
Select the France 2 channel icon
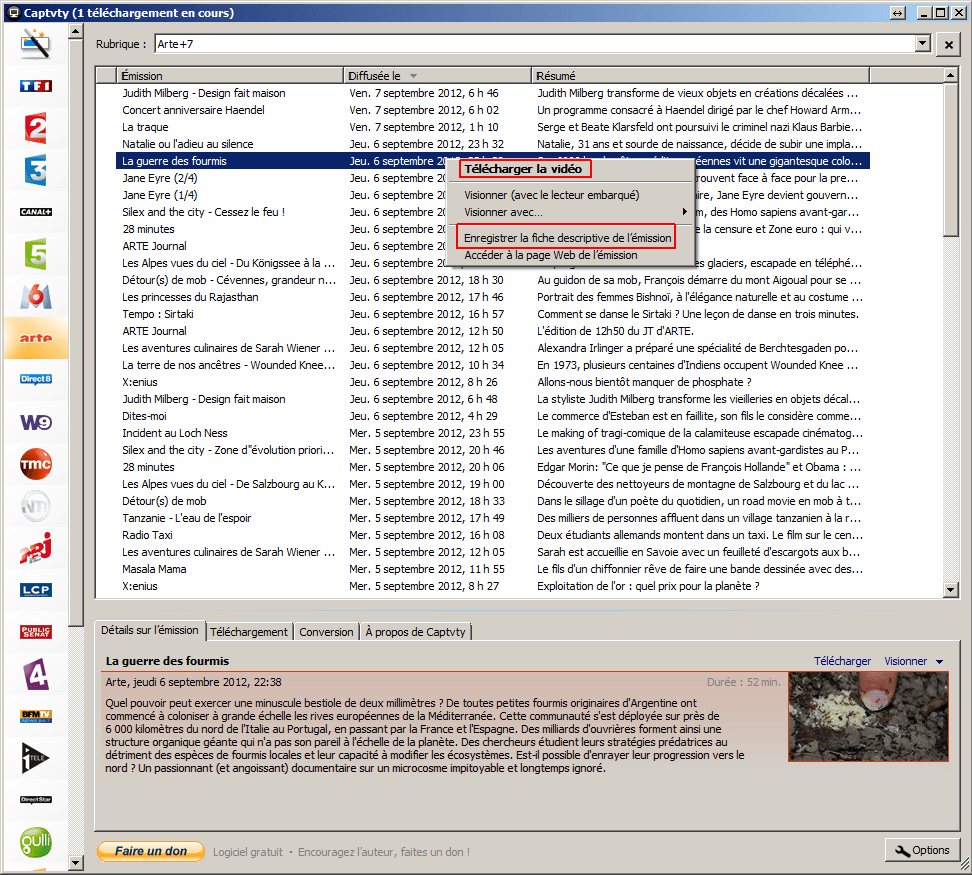pos(35,128)
